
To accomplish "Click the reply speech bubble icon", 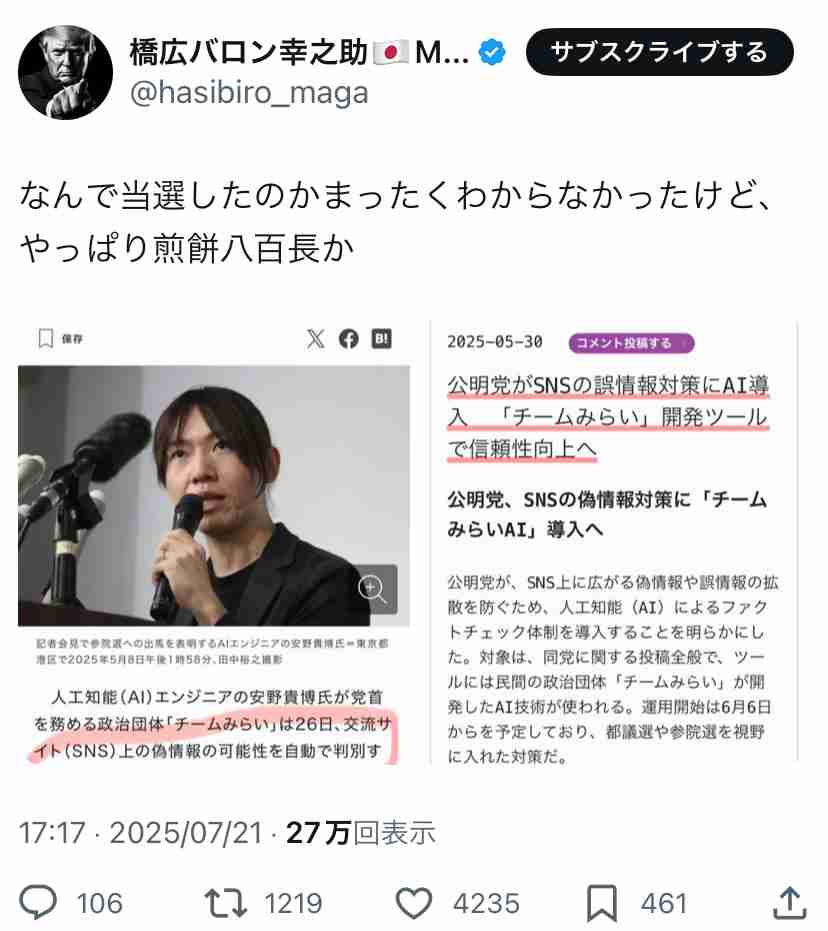I will pos(38,902).
